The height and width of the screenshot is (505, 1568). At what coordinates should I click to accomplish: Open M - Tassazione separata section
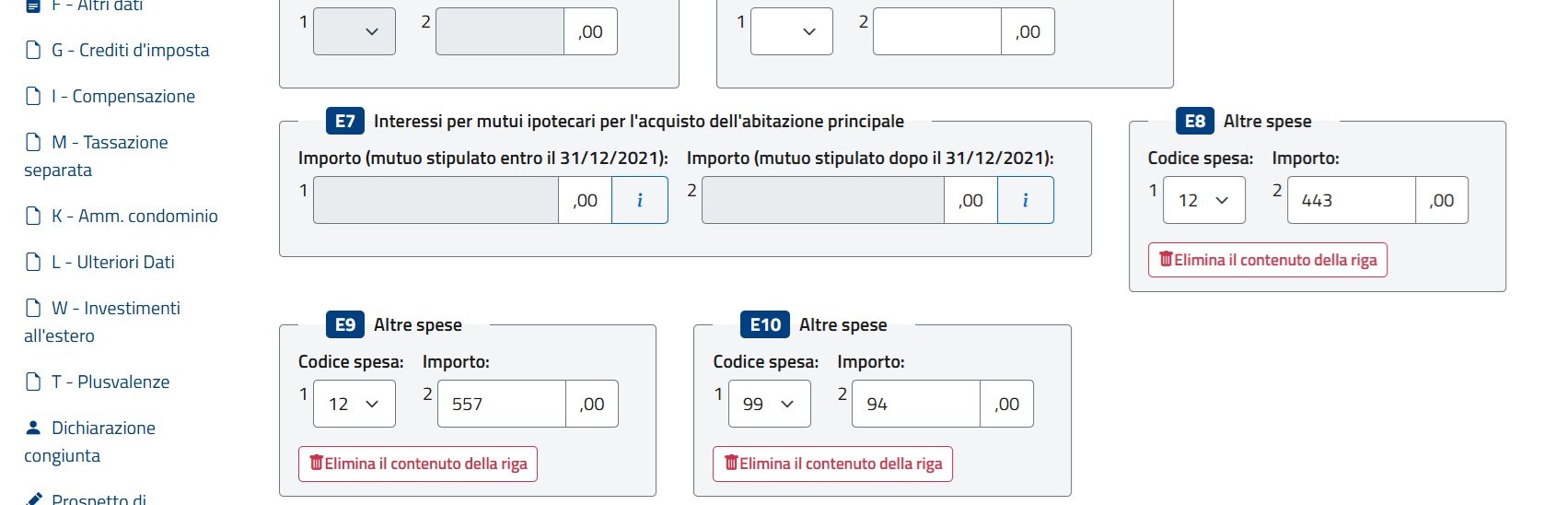tap(97, 156)
